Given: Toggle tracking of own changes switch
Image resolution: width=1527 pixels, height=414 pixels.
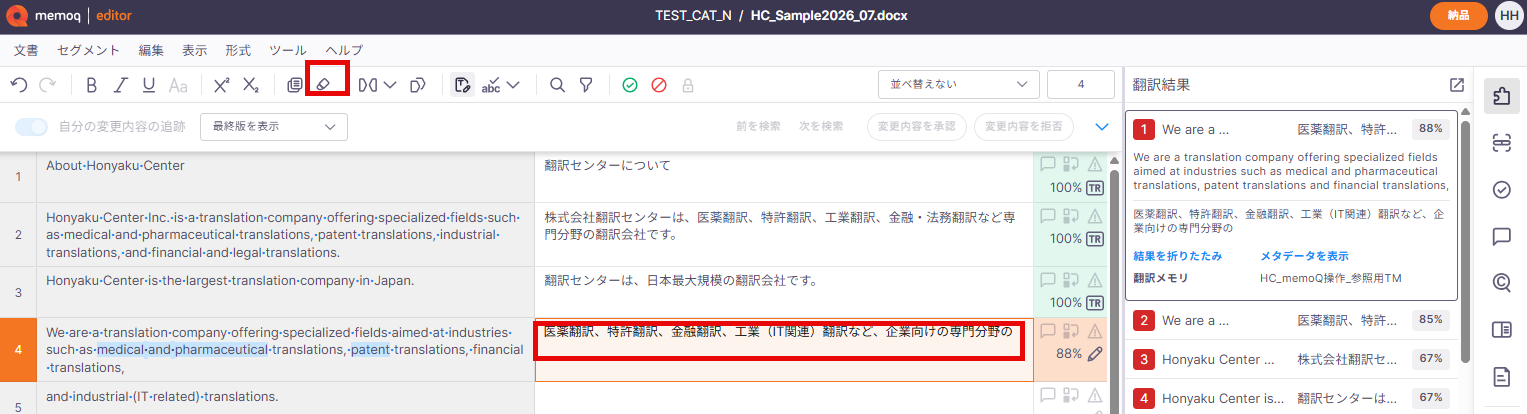Looking at the screenshot, I should pyautogui.click(x=32, y=127).
